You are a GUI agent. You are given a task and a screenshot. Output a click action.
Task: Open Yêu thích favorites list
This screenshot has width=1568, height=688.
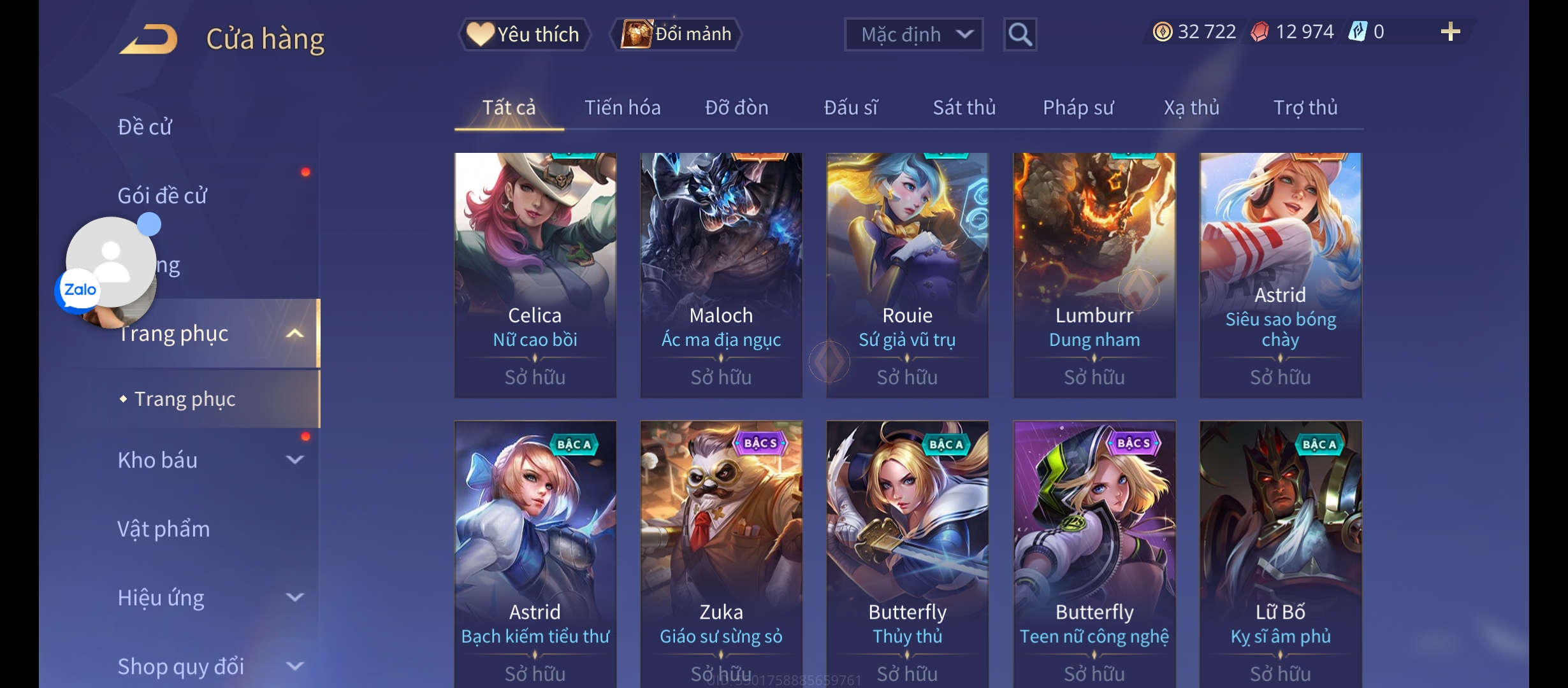click(x=523, y=34)
